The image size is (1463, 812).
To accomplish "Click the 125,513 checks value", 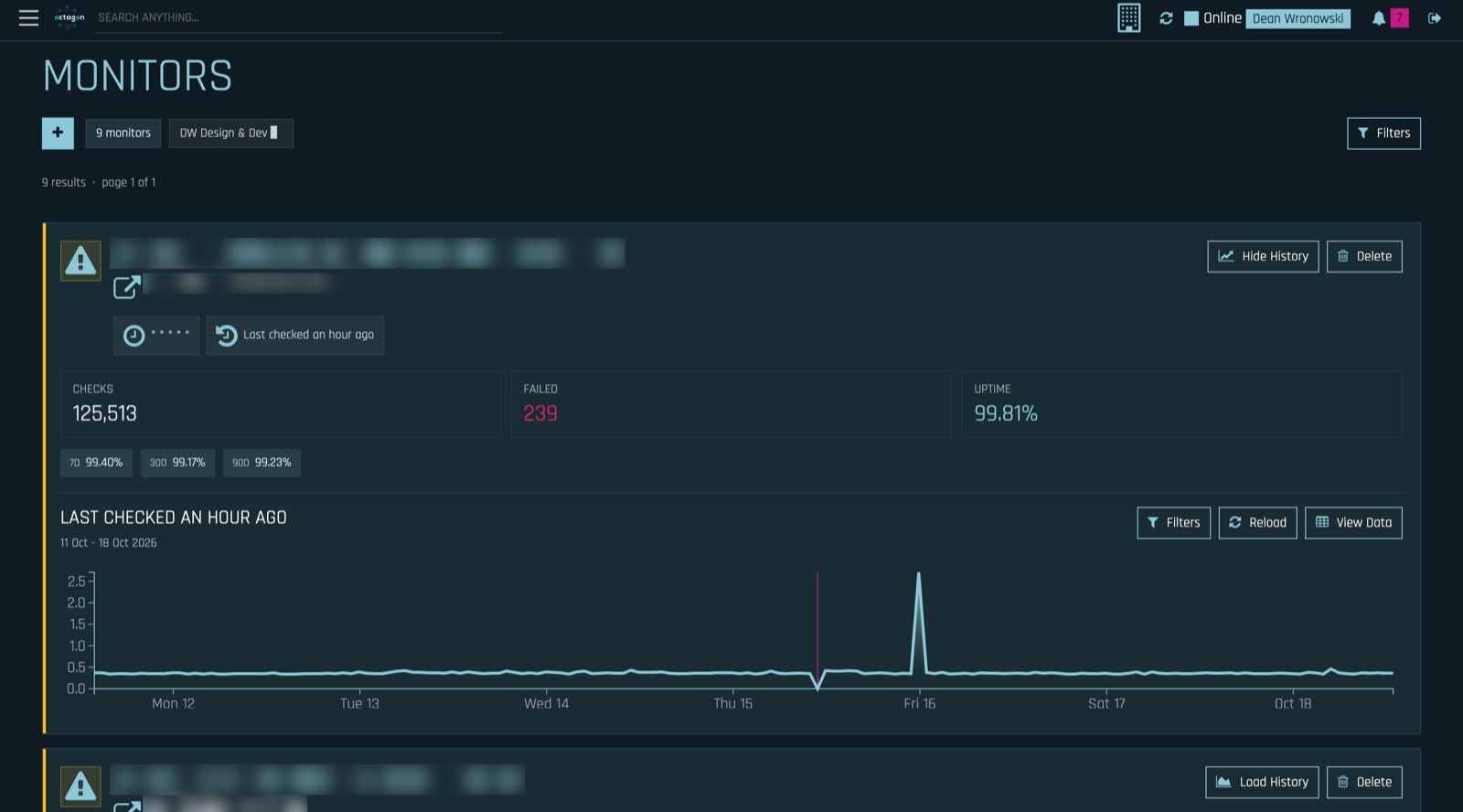I will (x=105, y=413).
